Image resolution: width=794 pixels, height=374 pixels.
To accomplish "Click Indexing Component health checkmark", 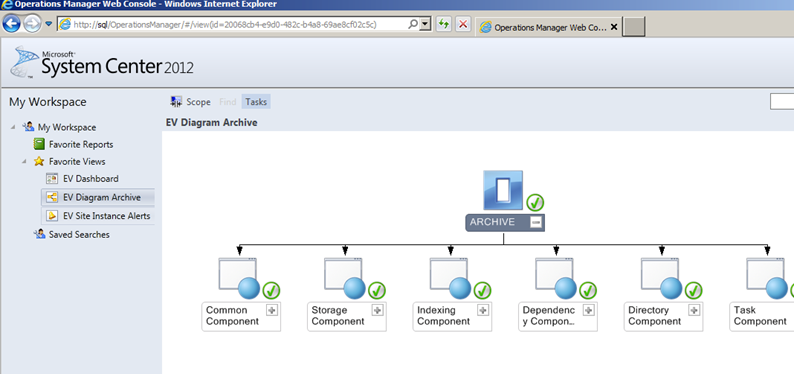I will pyautogui.click(x=483, y=290).
